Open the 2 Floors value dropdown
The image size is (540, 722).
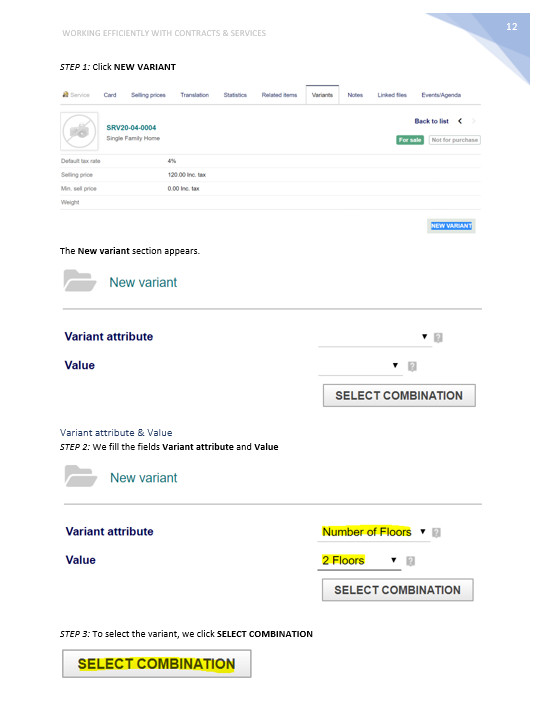pyautogui.click(x=359, y=561)
